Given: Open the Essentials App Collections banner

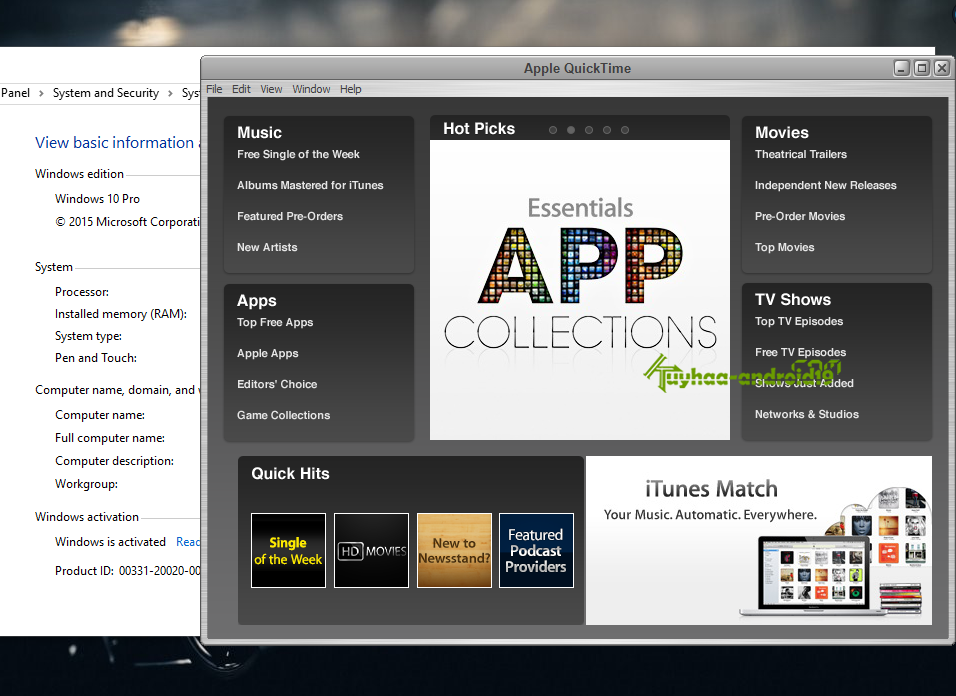Looking at the screenshot, I should click(580, 290).
